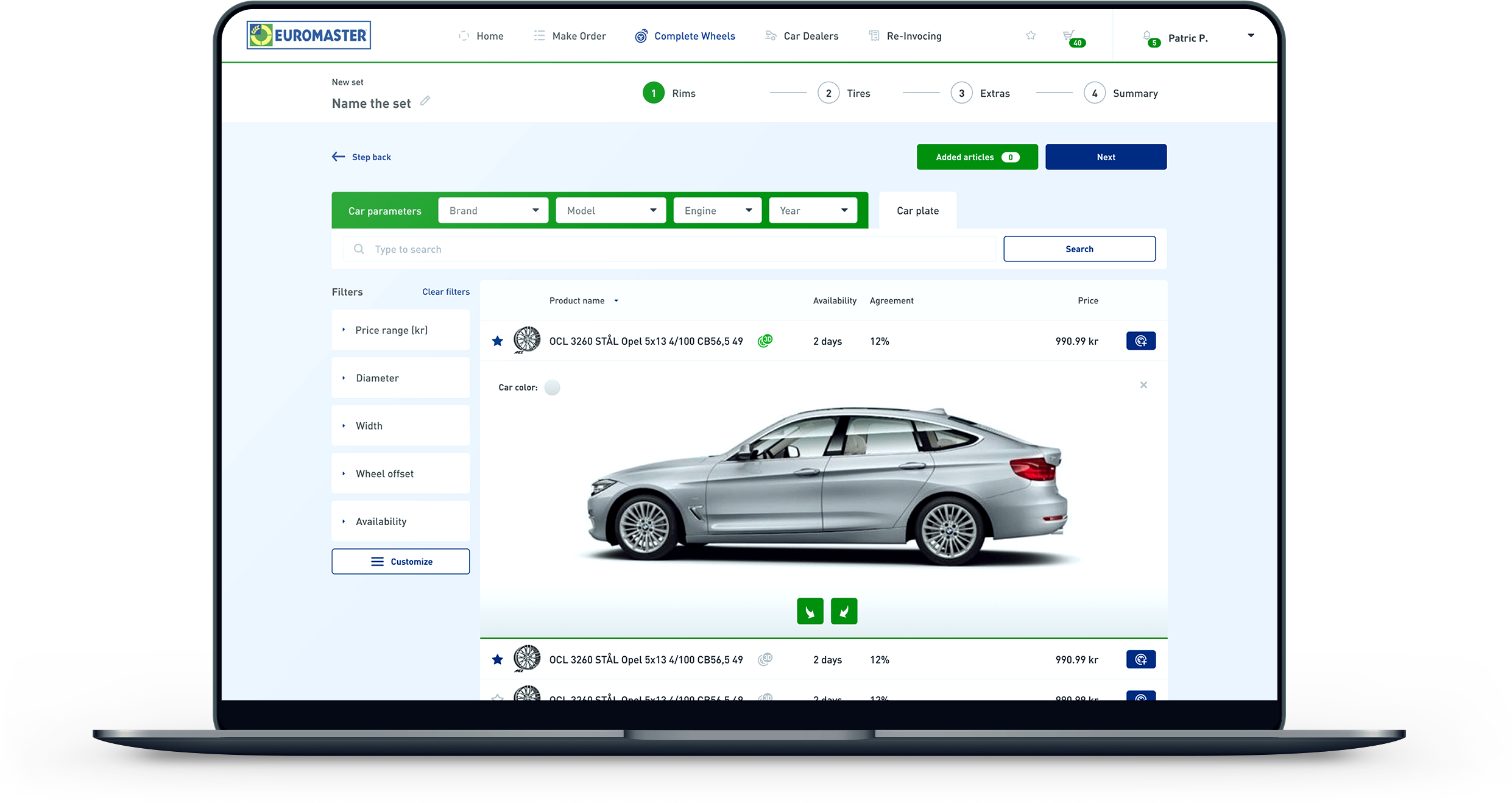Click the Euromaster logo
The width and height of the screenshot is (1512, 803).
pyautogui.click(x=309, y=35)
